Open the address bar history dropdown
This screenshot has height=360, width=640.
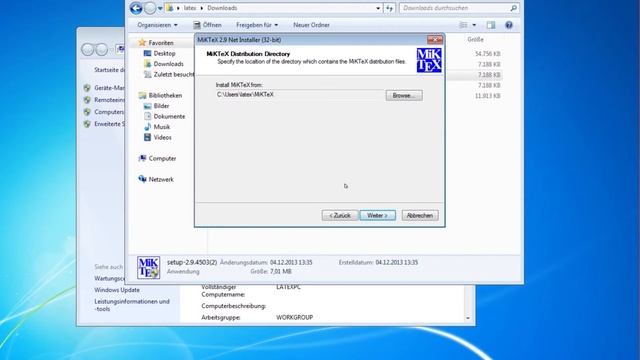[x=378, y=8]
